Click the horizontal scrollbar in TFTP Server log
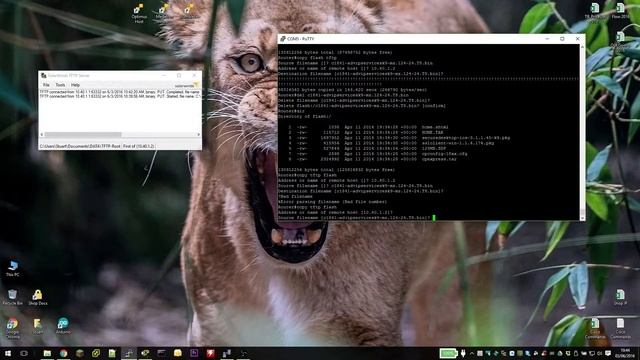Screen dimensions: 640x360 [x=83, y=134]
